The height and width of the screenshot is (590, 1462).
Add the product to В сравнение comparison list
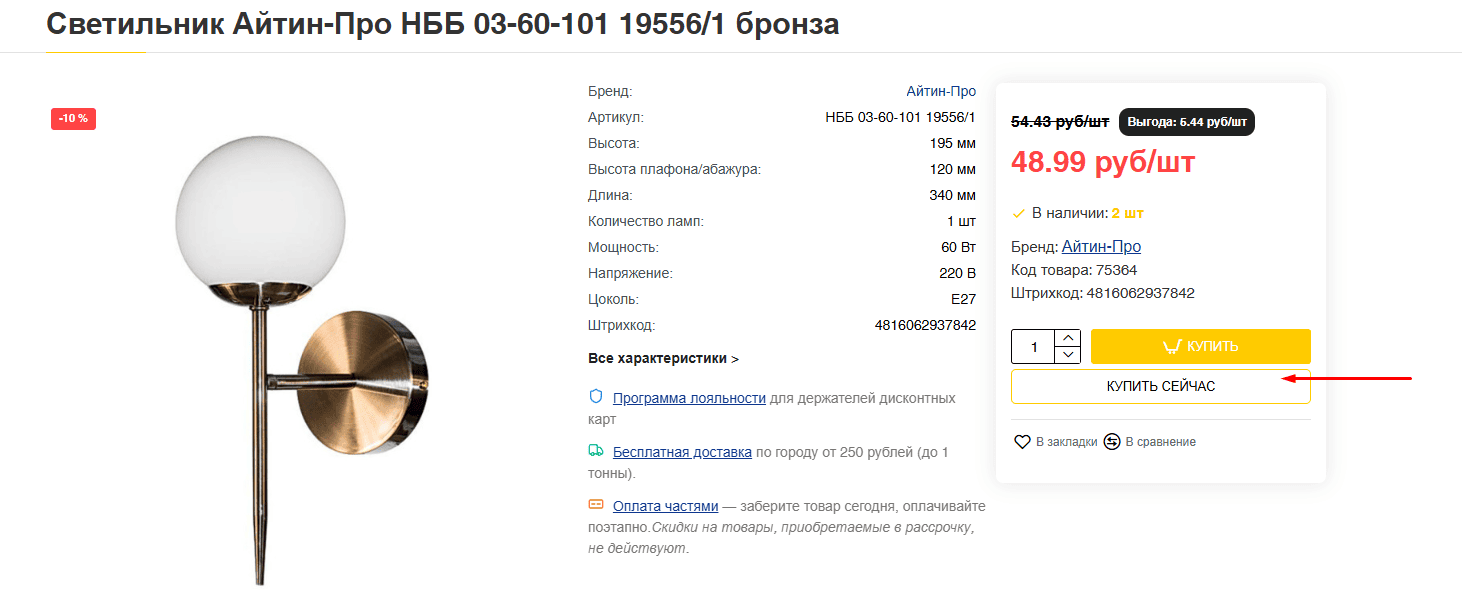(1148, 441)
